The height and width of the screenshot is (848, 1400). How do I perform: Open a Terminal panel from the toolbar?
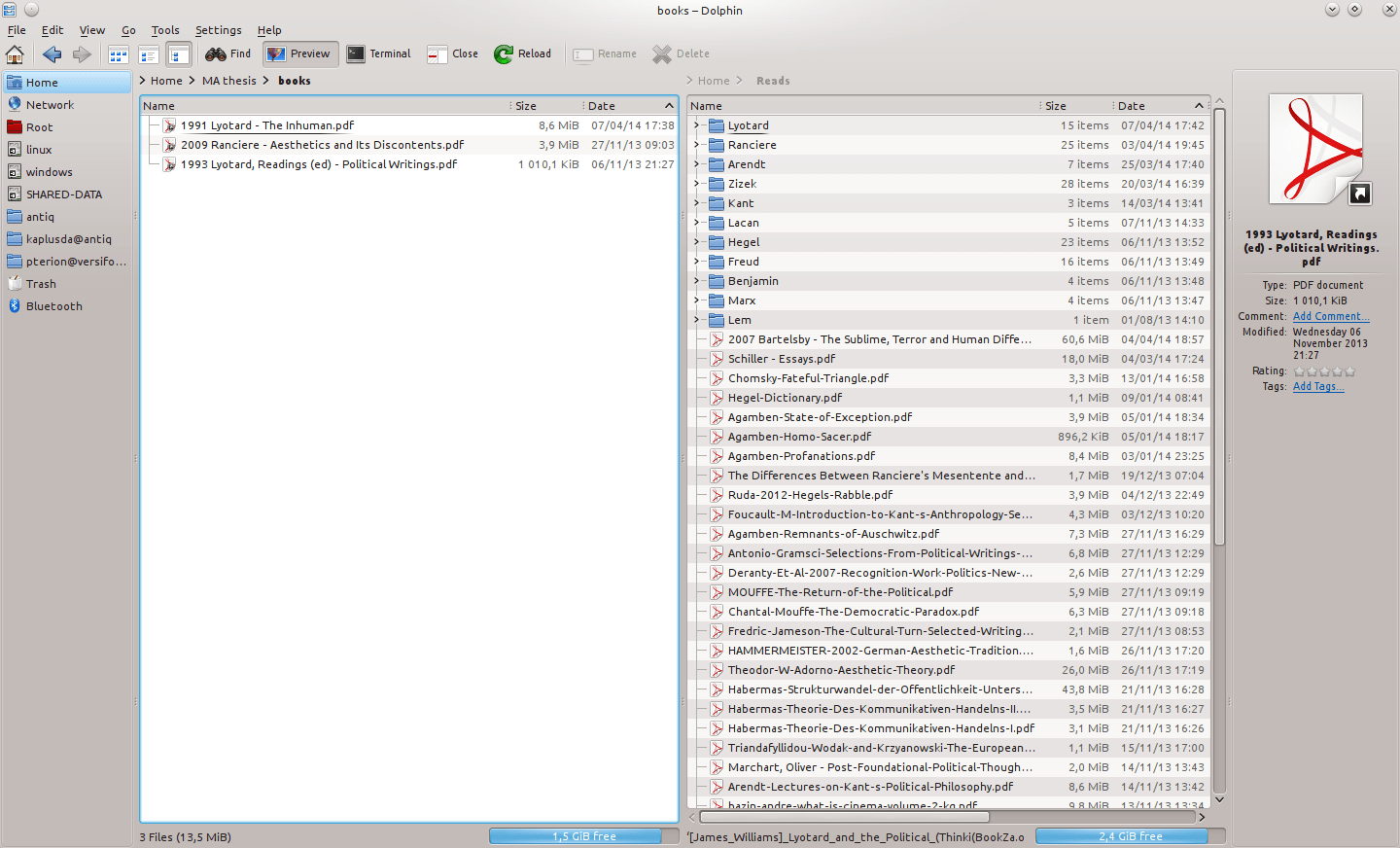pos(378,53)
